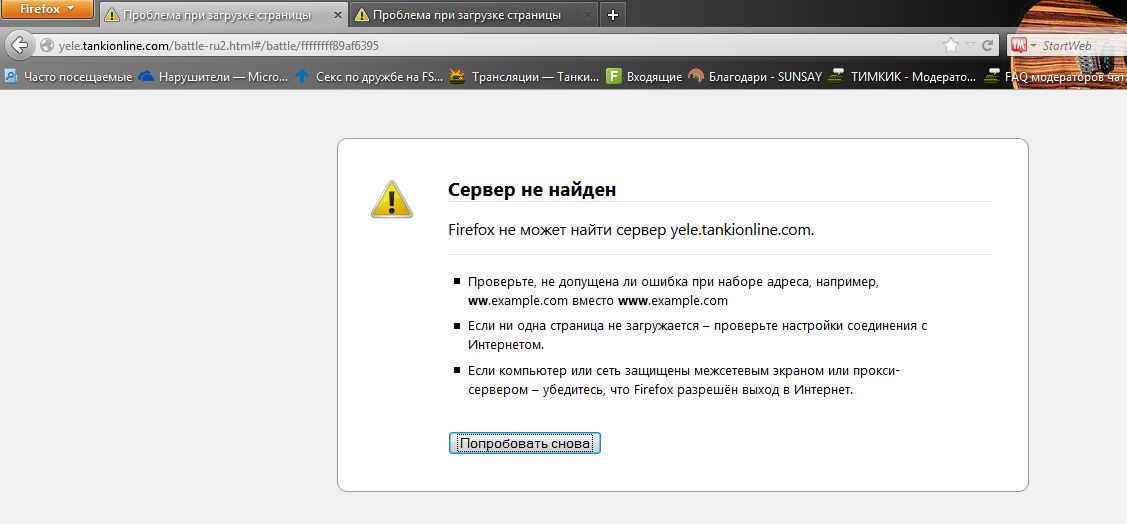Viewport: 1127px width, 524px height.
Task: Click the 'Попробовать снова' button
Action: (525, 443)
